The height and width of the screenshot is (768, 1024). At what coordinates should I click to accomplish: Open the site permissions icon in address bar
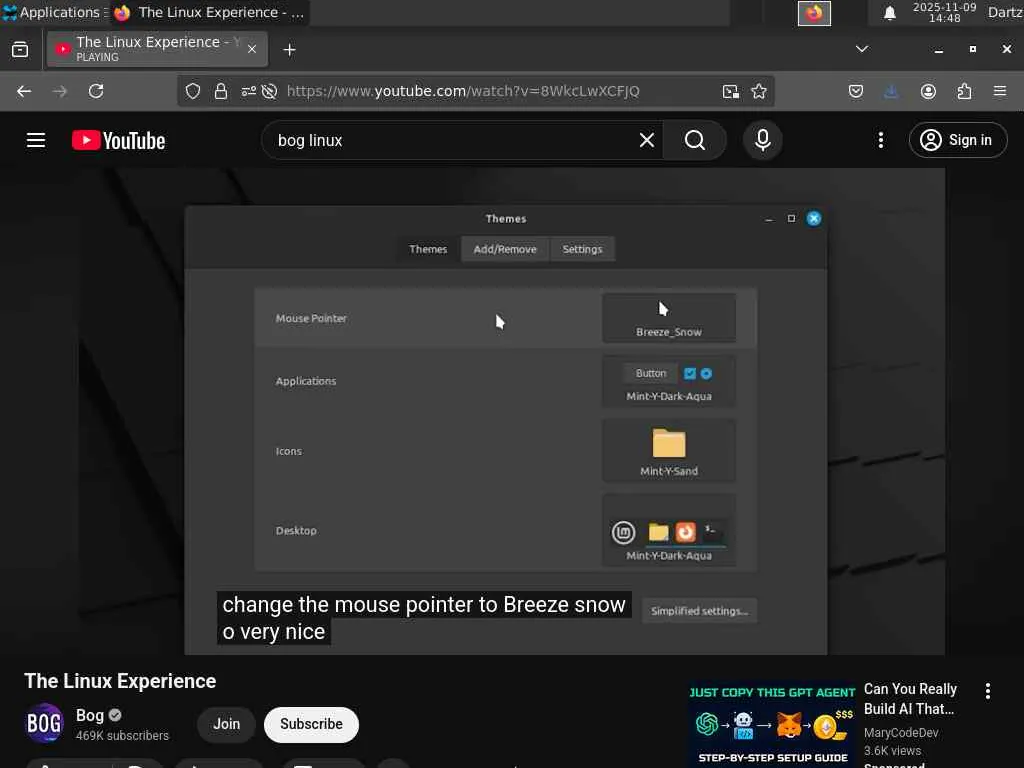click(249, 91)
